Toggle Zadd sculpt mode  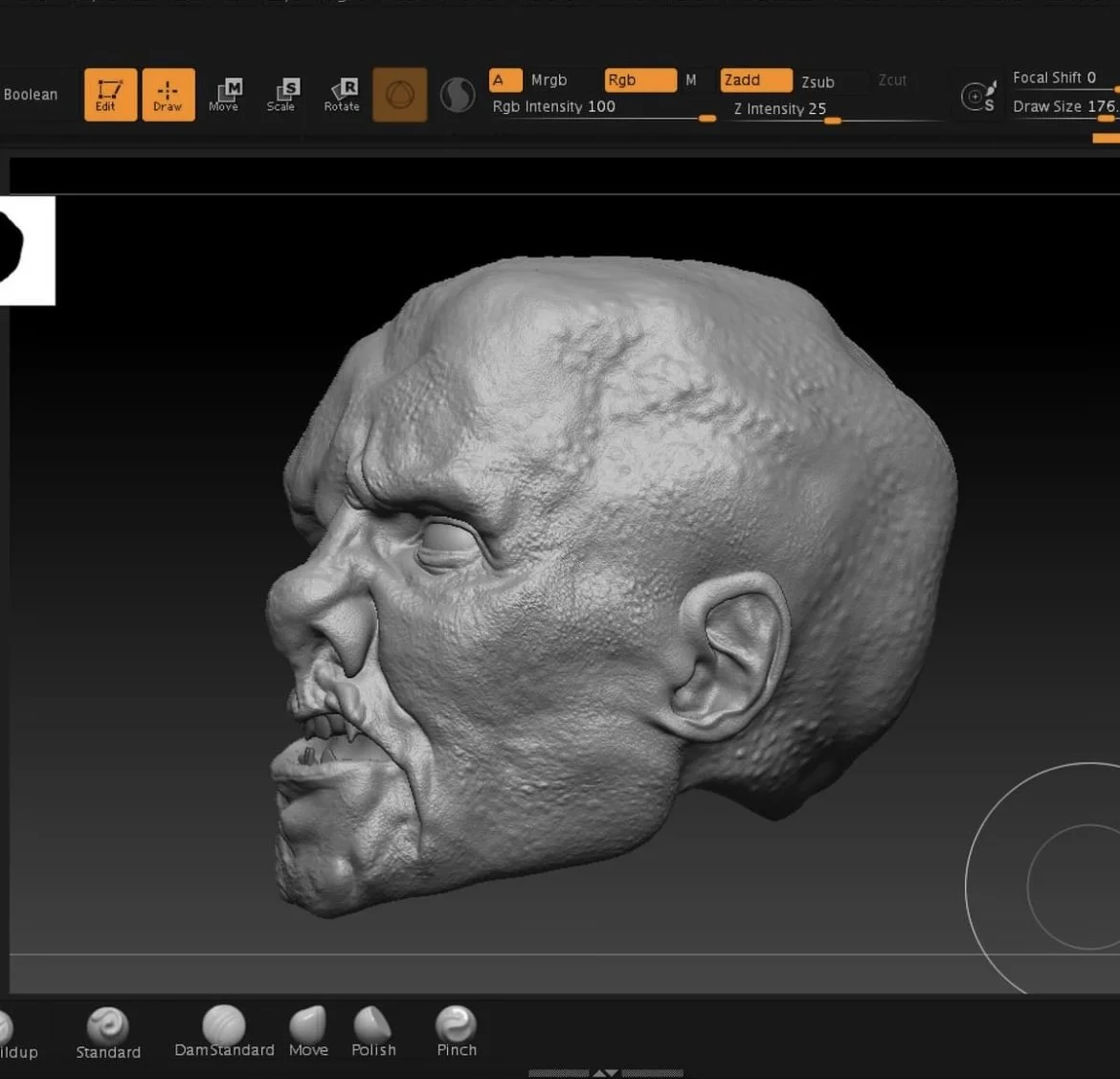(x=755, y=80)
